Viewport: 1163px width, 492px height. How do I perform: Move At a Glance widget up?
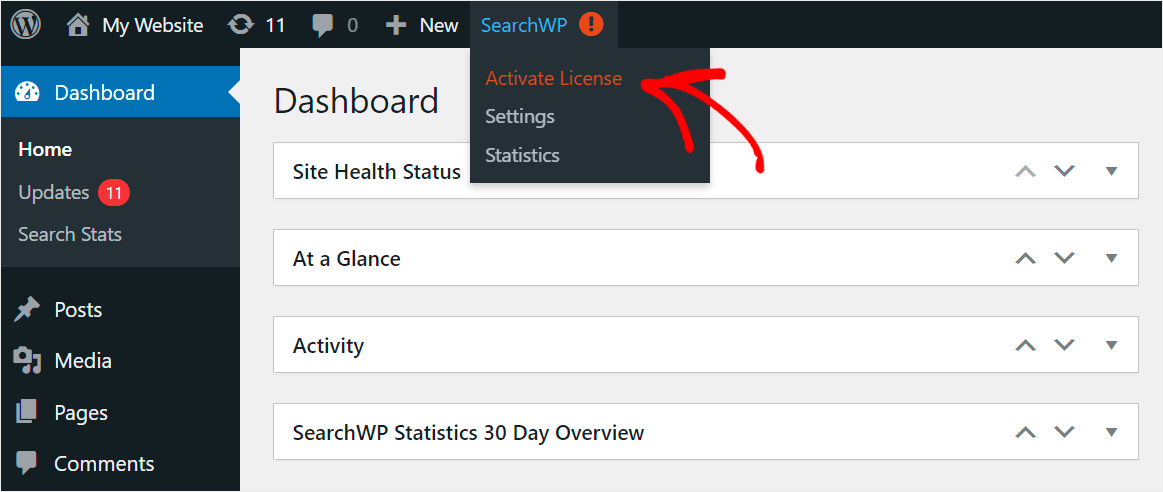(1025, 258)
